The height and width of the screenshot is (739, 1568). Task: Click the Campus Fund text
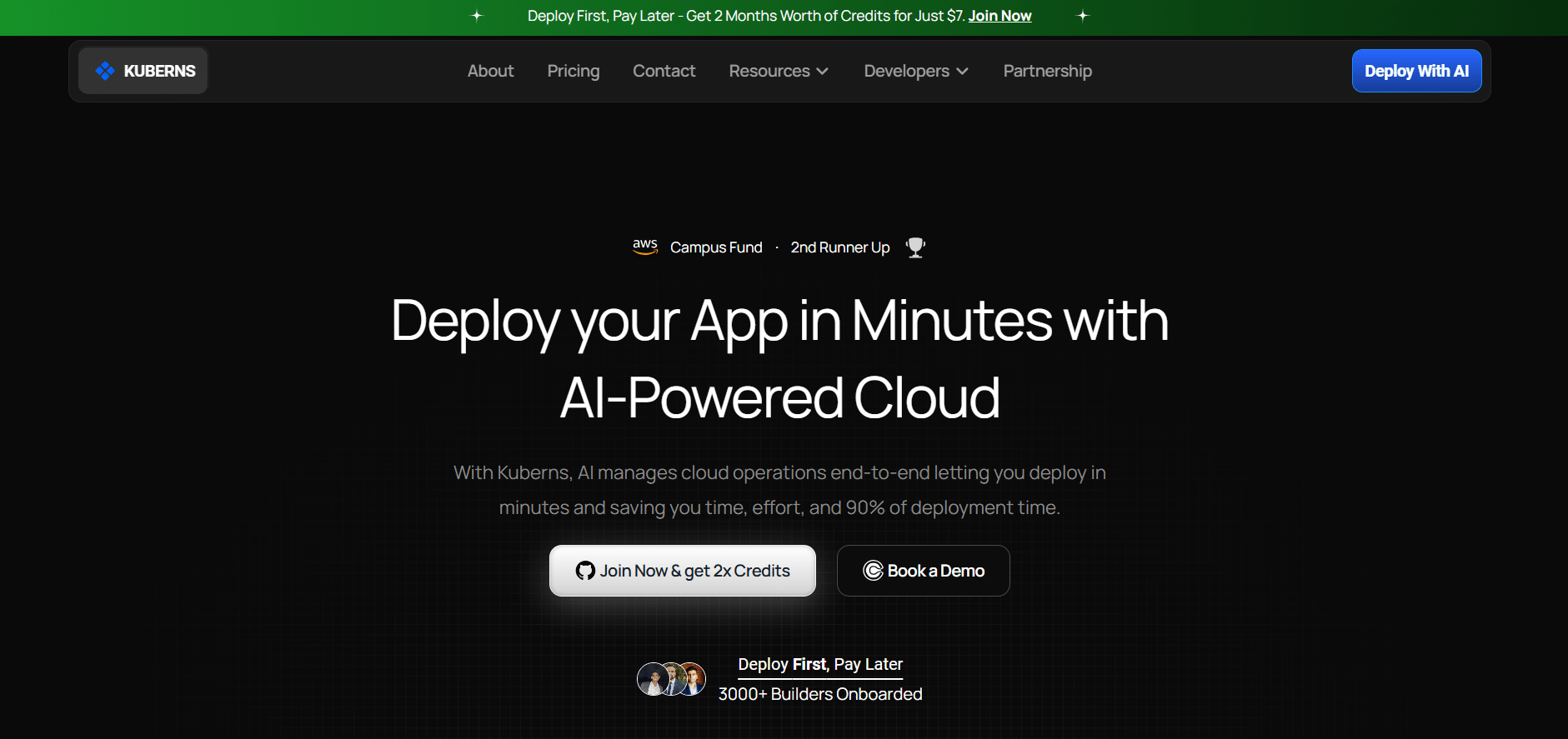(716, 247)
